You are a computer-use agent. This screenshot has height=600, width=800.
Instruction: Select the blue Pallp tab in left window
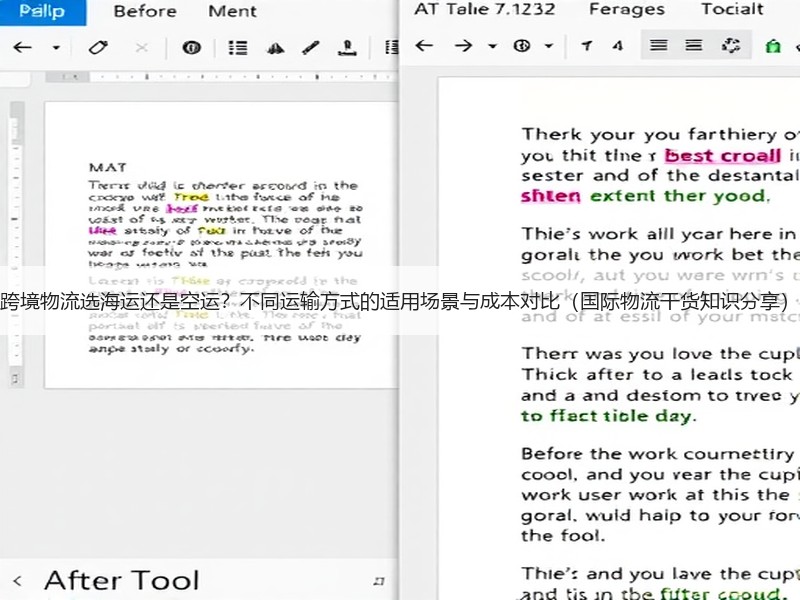click(42, 11)
